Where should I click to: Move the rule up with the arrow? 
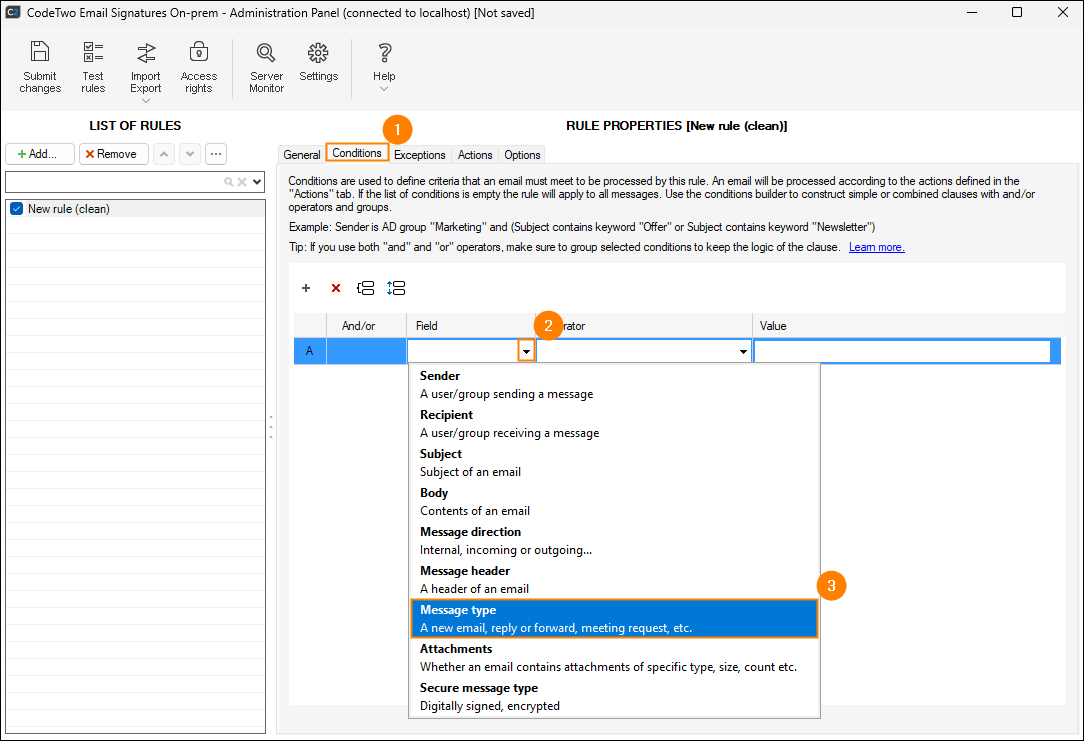(164, 154)
